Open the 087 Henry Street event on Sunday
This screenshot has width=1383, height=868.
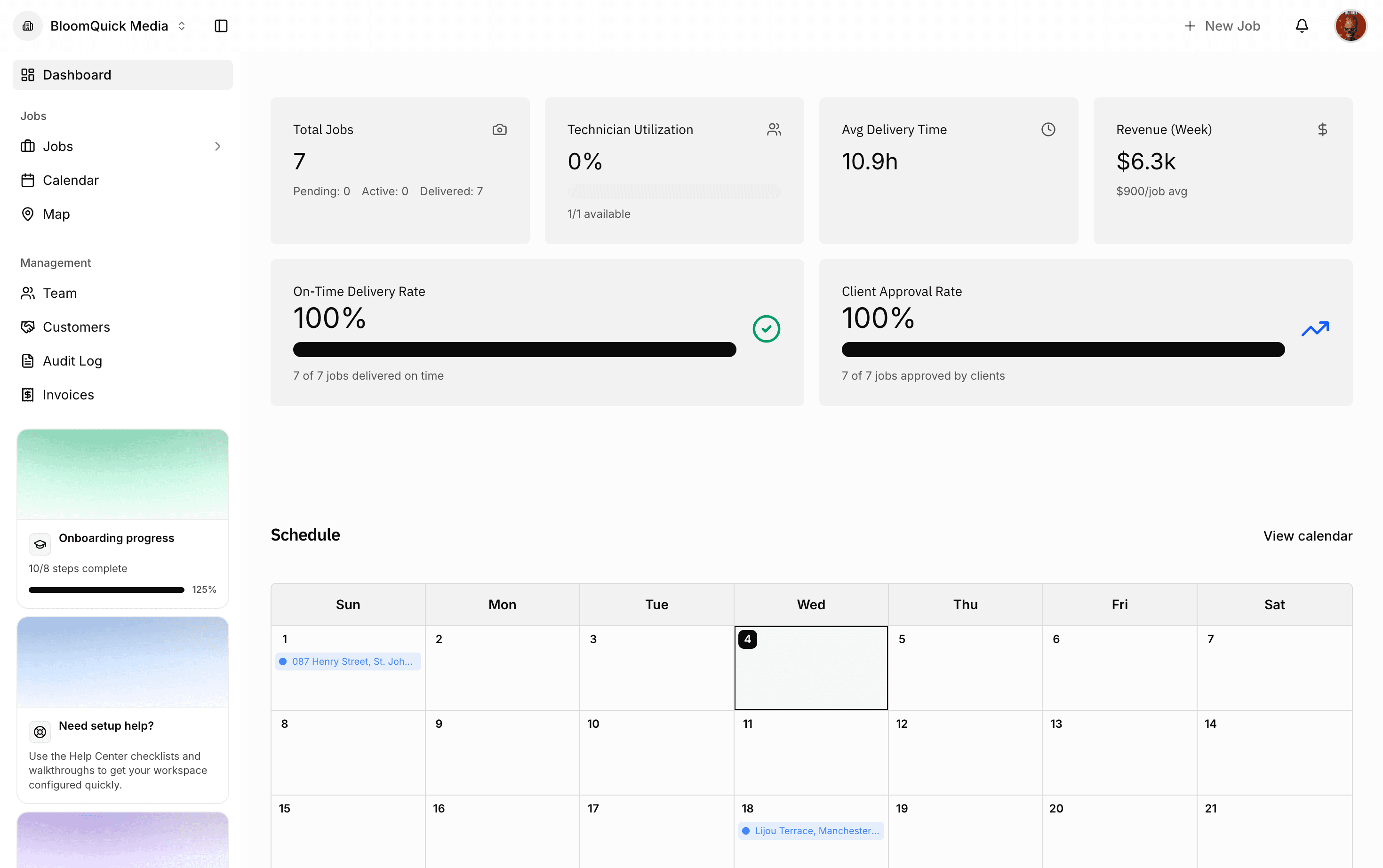[x=347, y=661]
